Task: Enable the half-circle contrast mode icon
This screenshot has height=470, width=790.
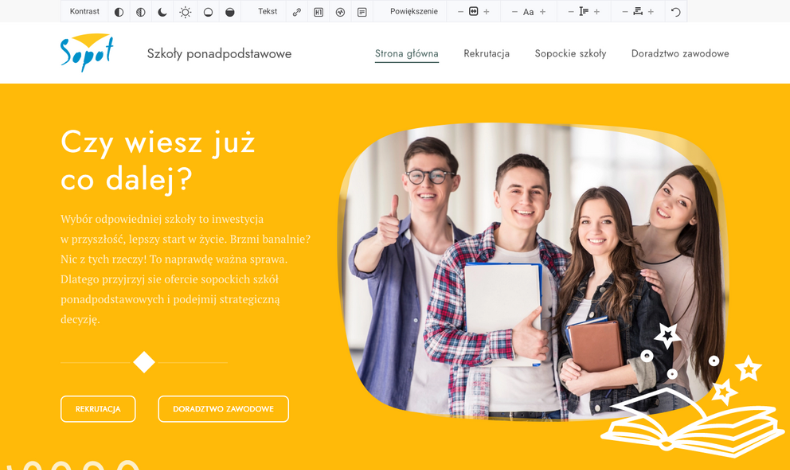Action: point(119,12)
